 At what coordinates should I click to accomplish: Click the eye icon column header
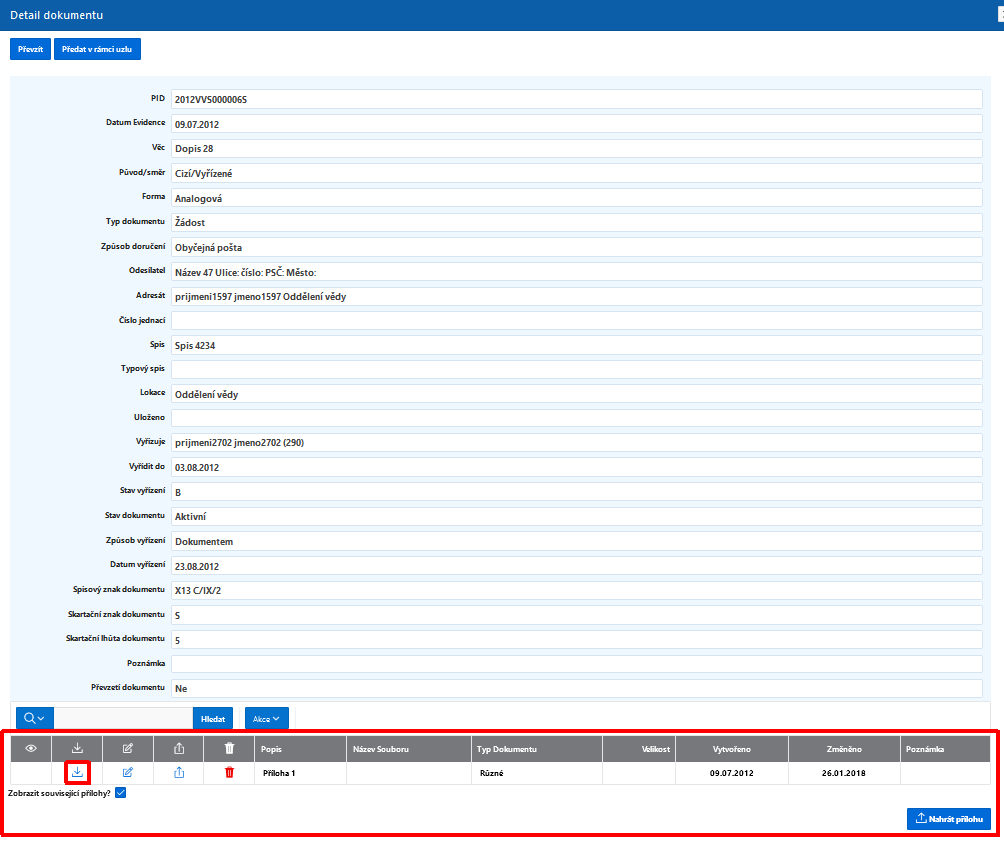[x=31, y=748]
